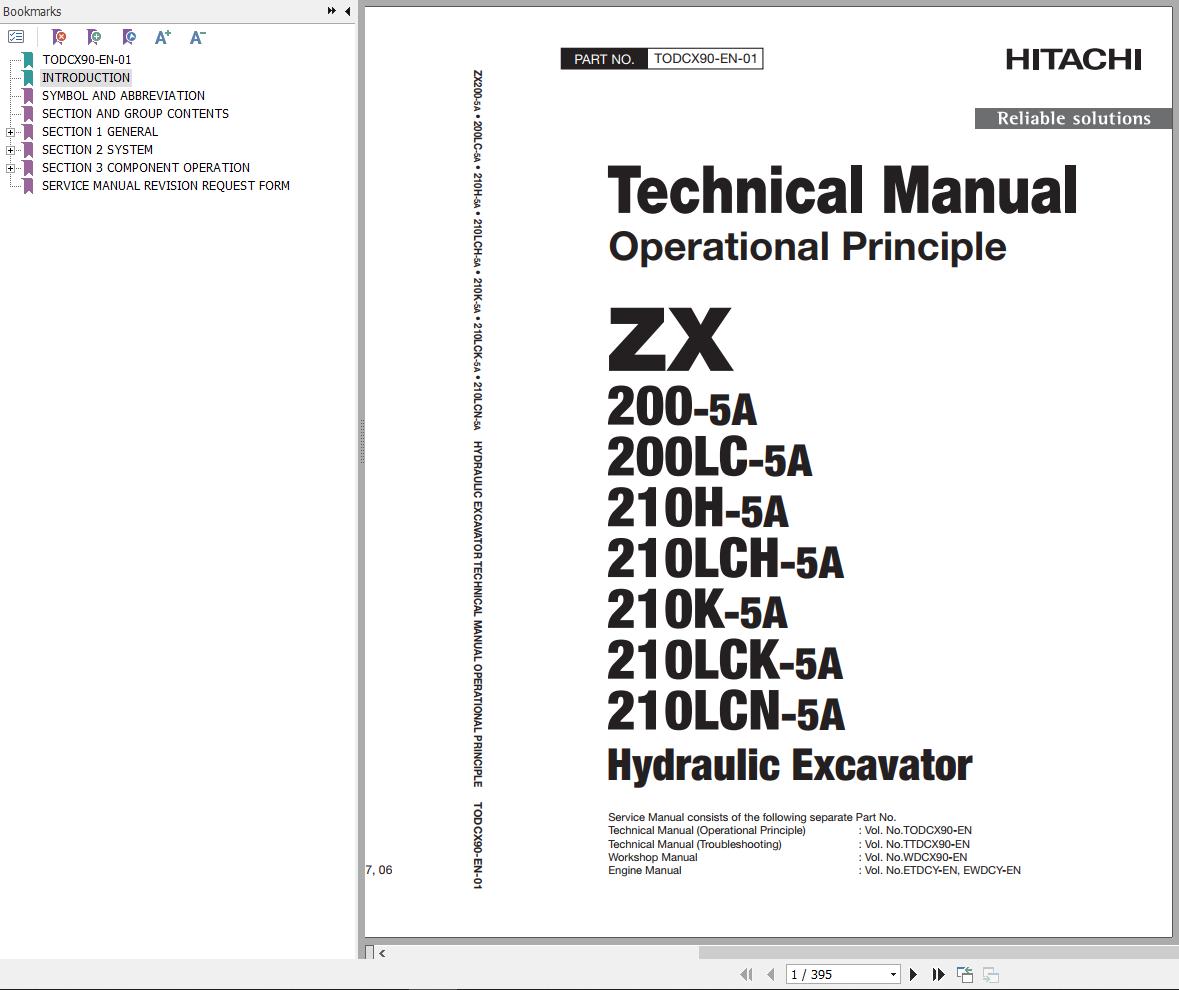Go to the next page
This screenshot has width=1179, height=990.
(x=914, y=974)
